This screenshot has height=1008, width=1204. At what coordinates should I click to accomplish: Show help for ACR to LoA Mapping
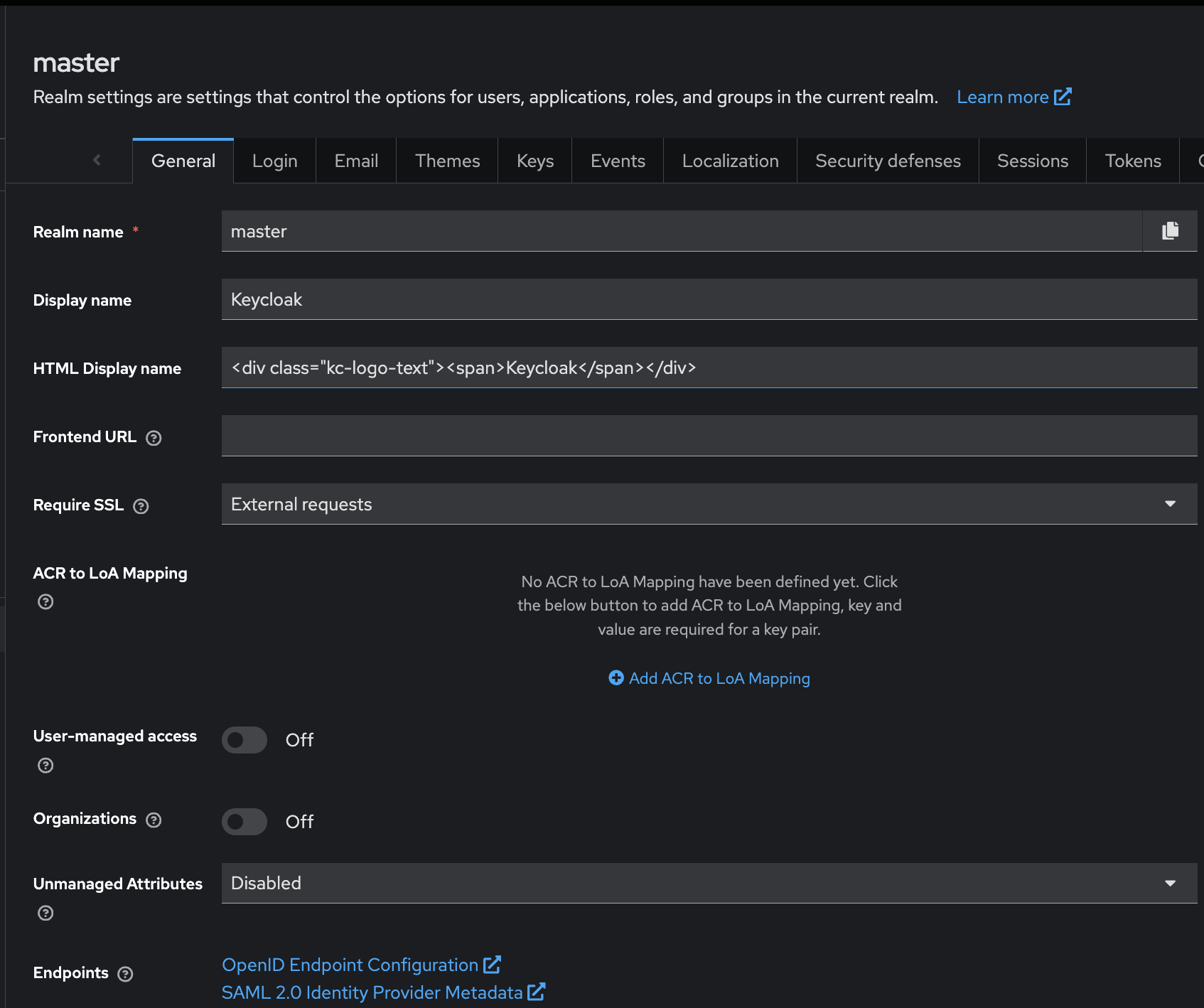click(x=45, y=602)
